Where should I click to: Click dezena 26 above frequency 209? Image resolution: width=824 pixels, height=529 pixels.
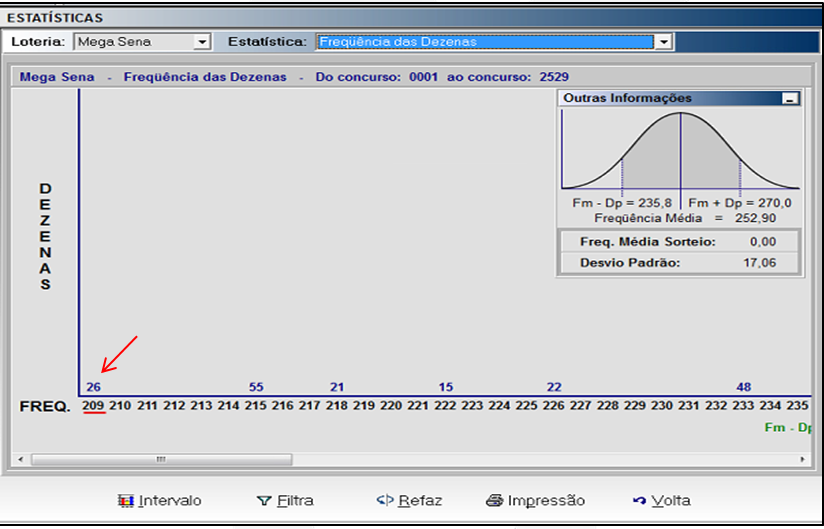pos(94,387)
